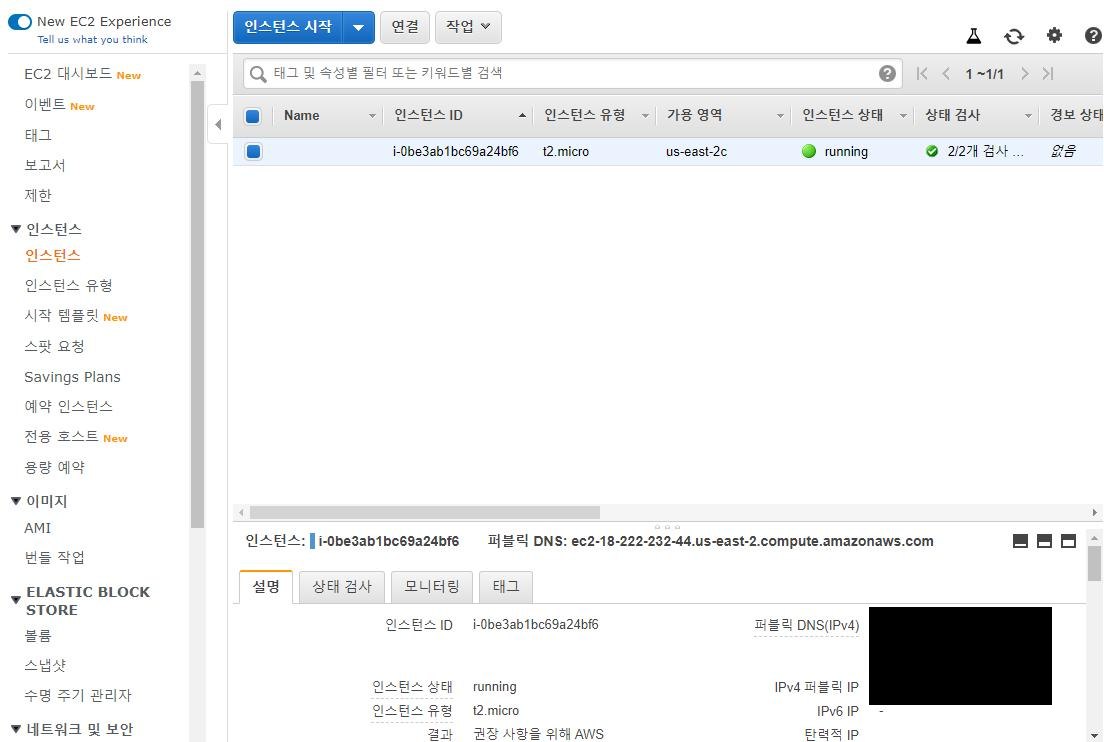Viewport: 1104px width, 742px height.
Task: Maximize the detail pane layout
Action: (1069, 541)
